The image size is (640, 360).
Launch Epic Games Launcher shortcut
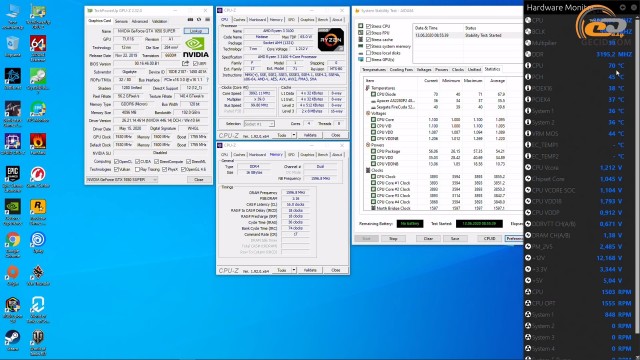[x=13, y=179]
